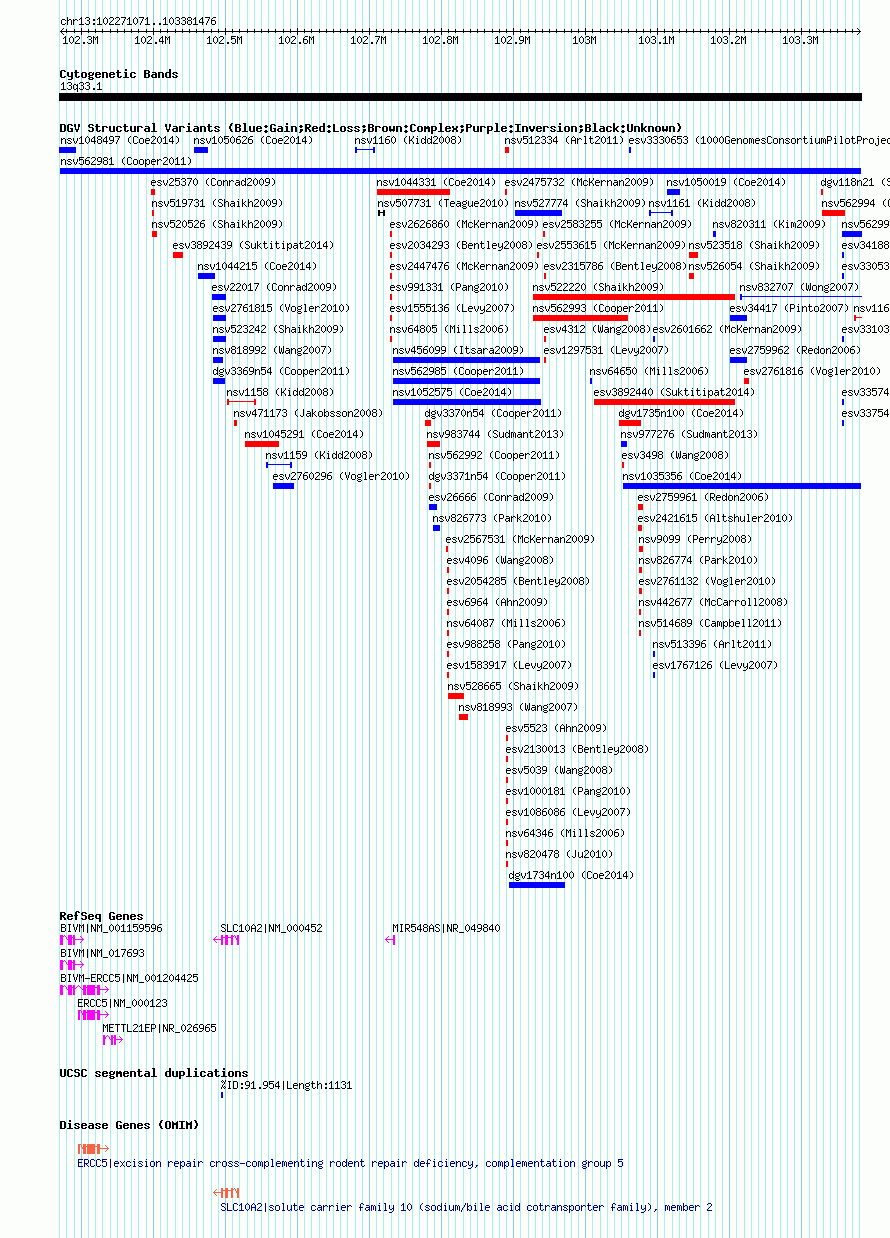Open RefSeq gene BIVM|NM_001159596
The image size is (890, 1238).
tap(72, 941)
